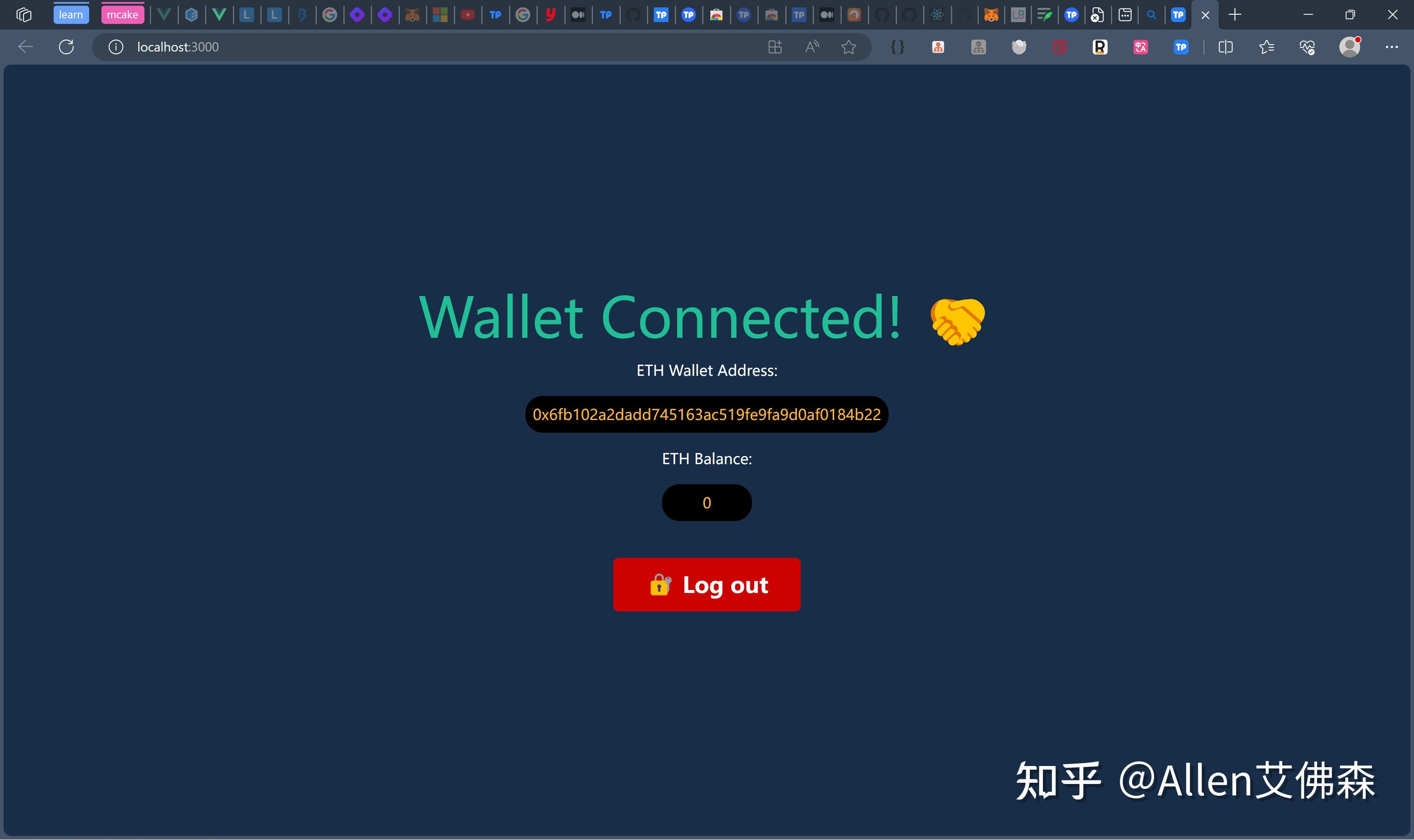Open the browser bookmarks sidebar toggle

tap(1265, 47)
